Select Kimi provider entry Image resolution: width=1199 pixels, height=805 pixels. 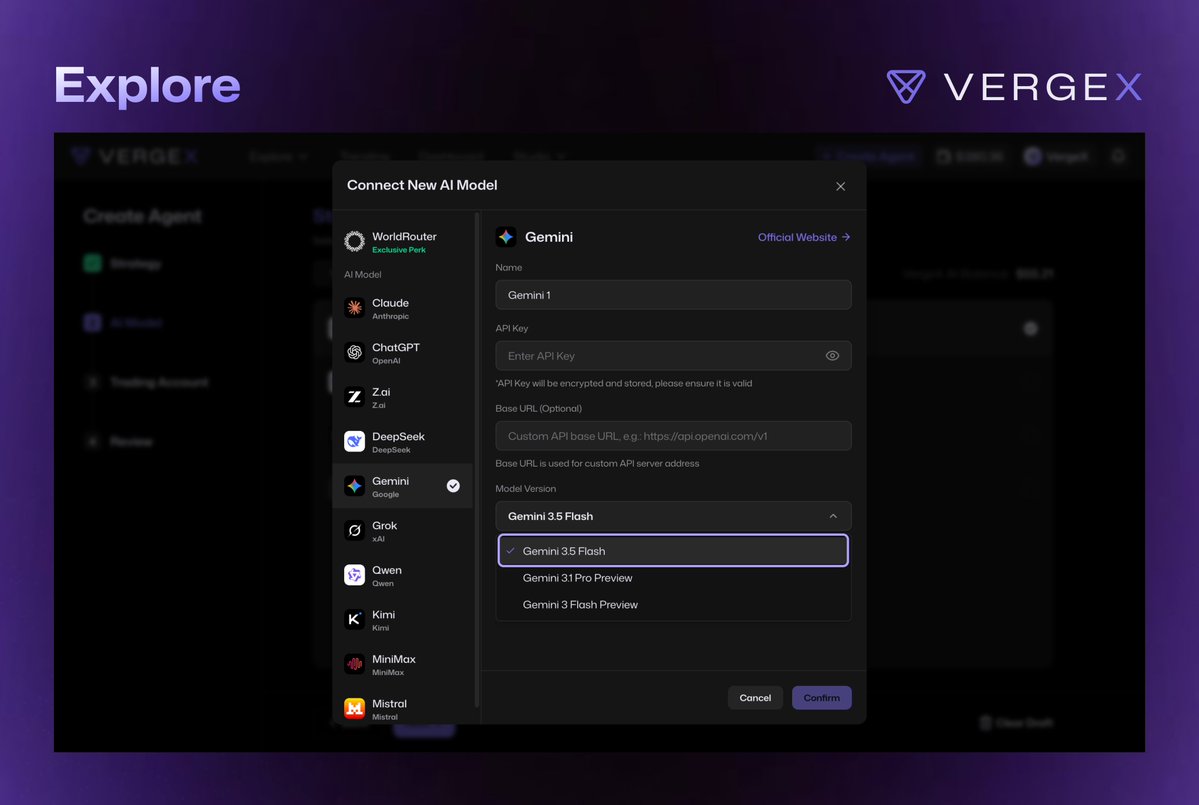pos(403,619)
